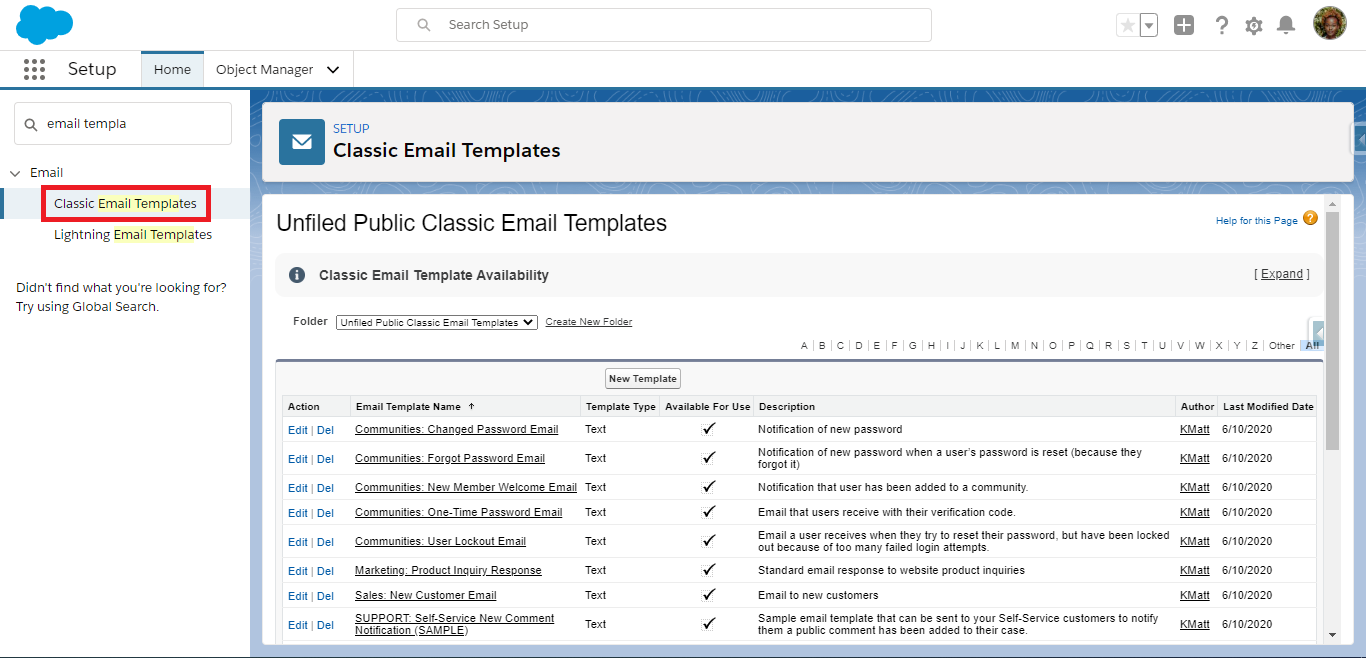Click the magnifier icon in Search Setup
This screenshot has width=1366, height=658.
pyautogui.click(x=424, y=25)
